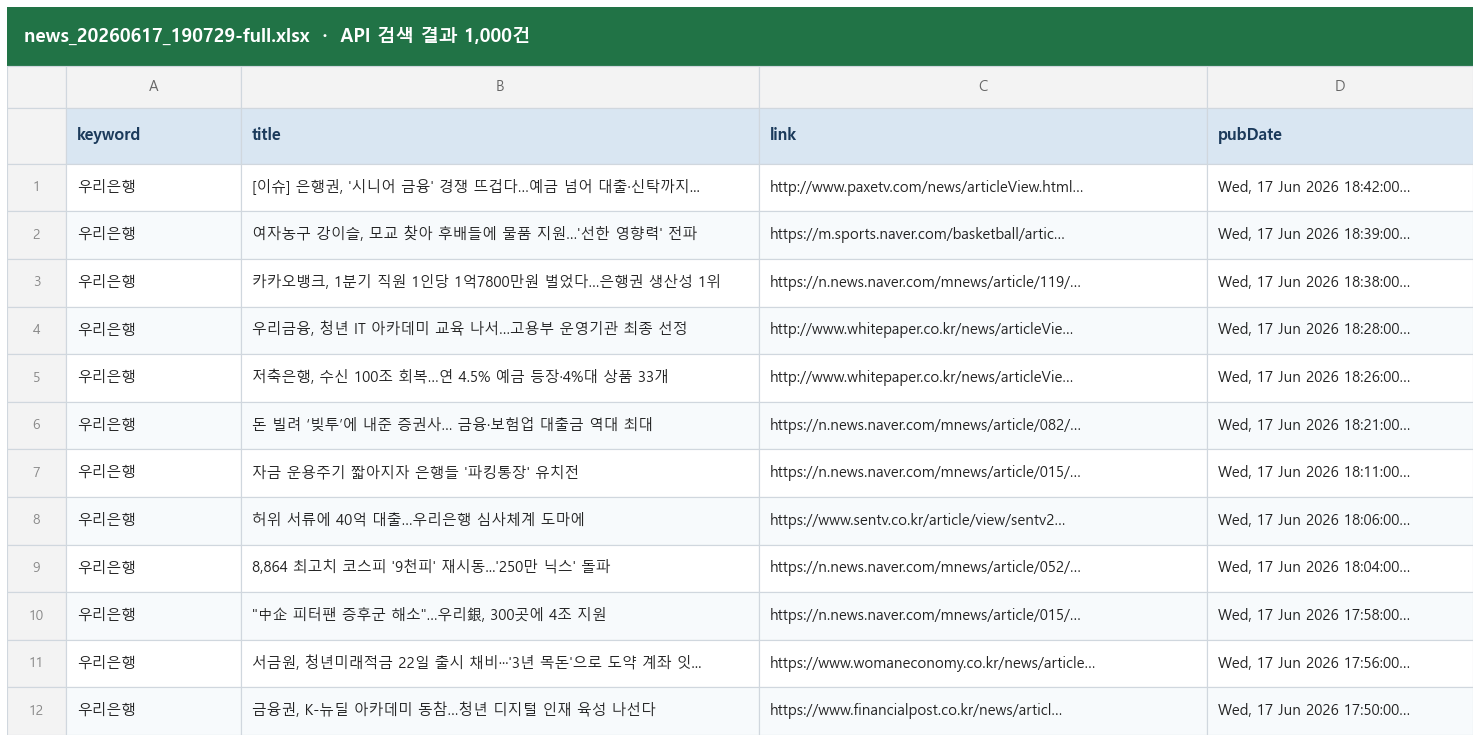Screen dimensions: 1479x742
Task: Click title '서금원, 청년미래적금 22일 출시'
Action: click(500, 663)
